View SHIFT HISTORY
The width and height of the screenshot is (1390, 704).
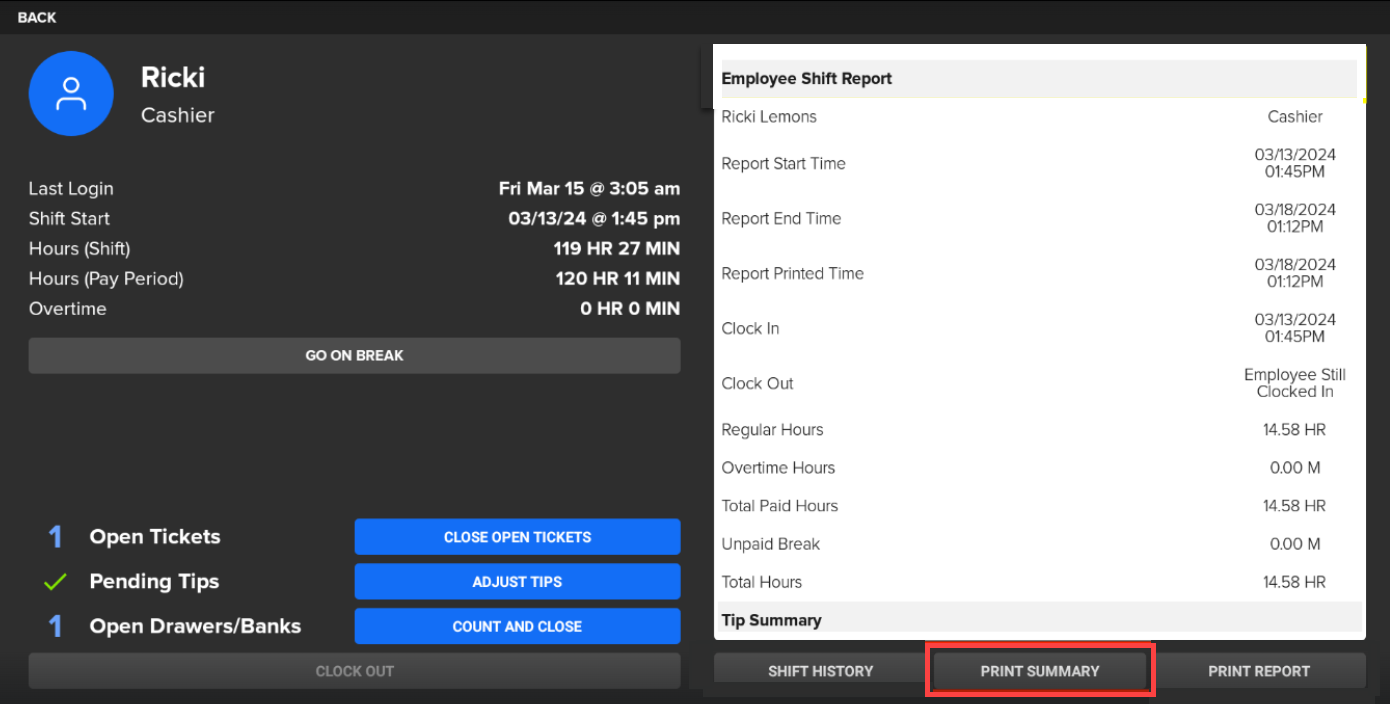coord(820,671)
